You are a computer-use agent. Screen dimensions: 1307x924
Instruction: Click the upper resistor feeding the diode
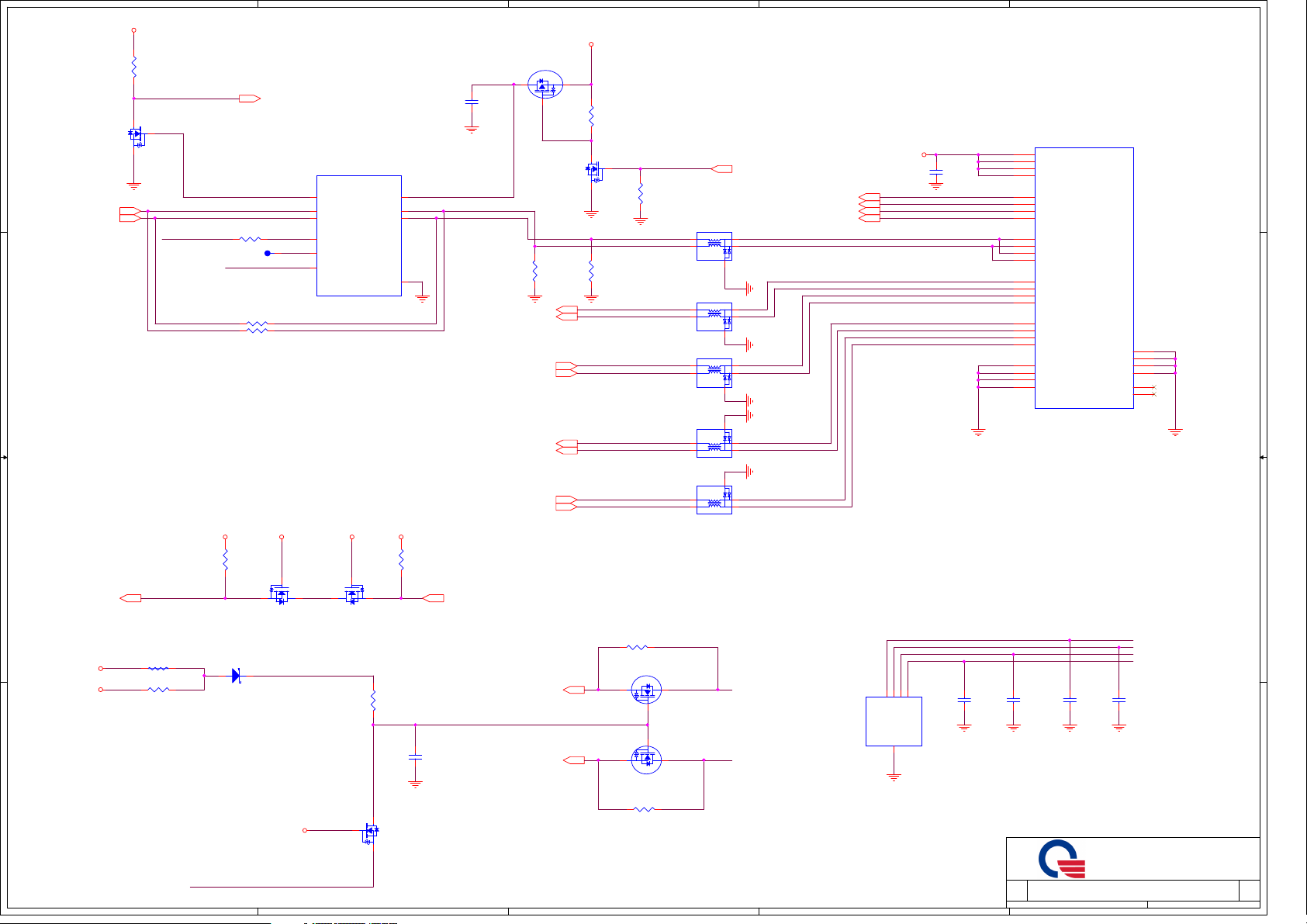pyautogui.click(x=158, y=668)
